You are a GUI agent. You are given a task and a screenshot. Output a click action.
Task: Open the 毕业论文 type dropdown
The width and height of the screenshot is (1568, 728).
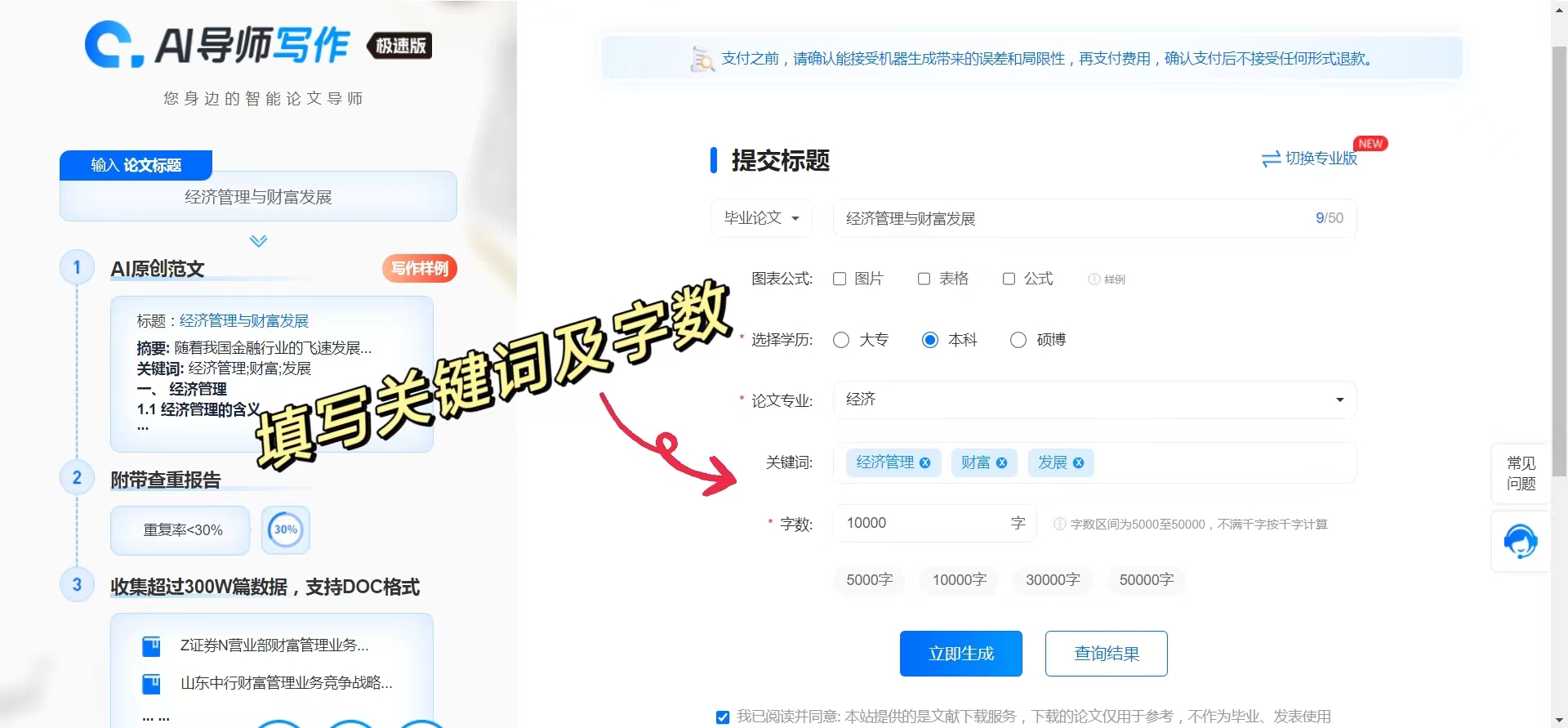click(x=761, y=218)
